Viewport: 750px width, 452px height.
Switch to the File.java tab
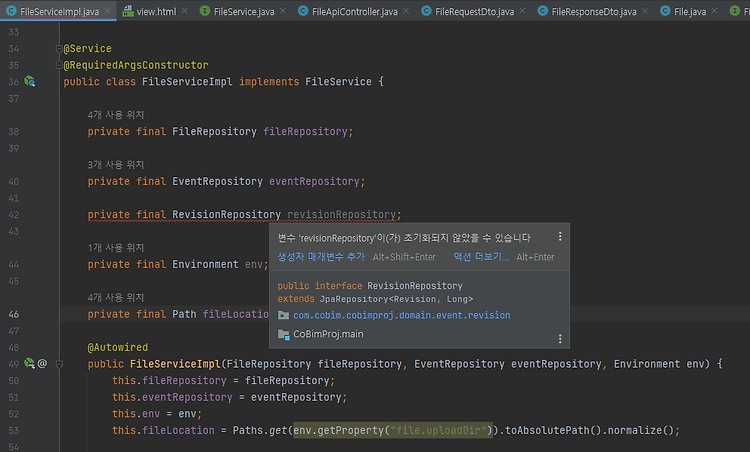click(690, 11)
